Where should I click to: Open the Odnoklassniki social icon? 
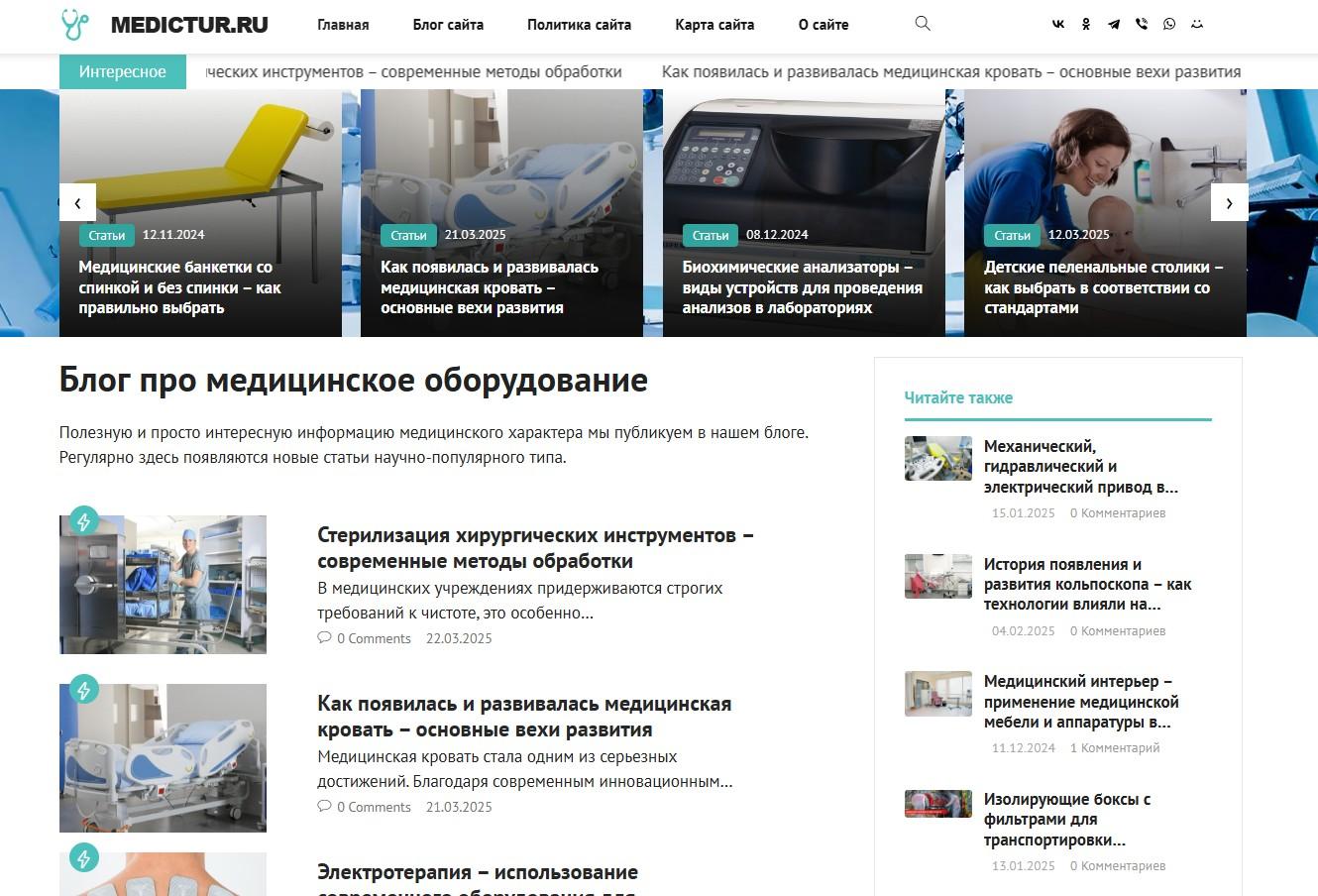[x=1086, y=25]
